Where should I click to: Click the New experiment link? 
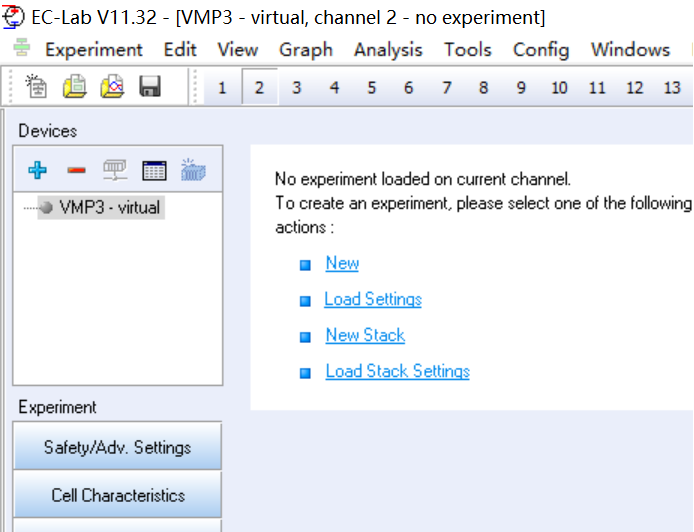coord(342,264)
